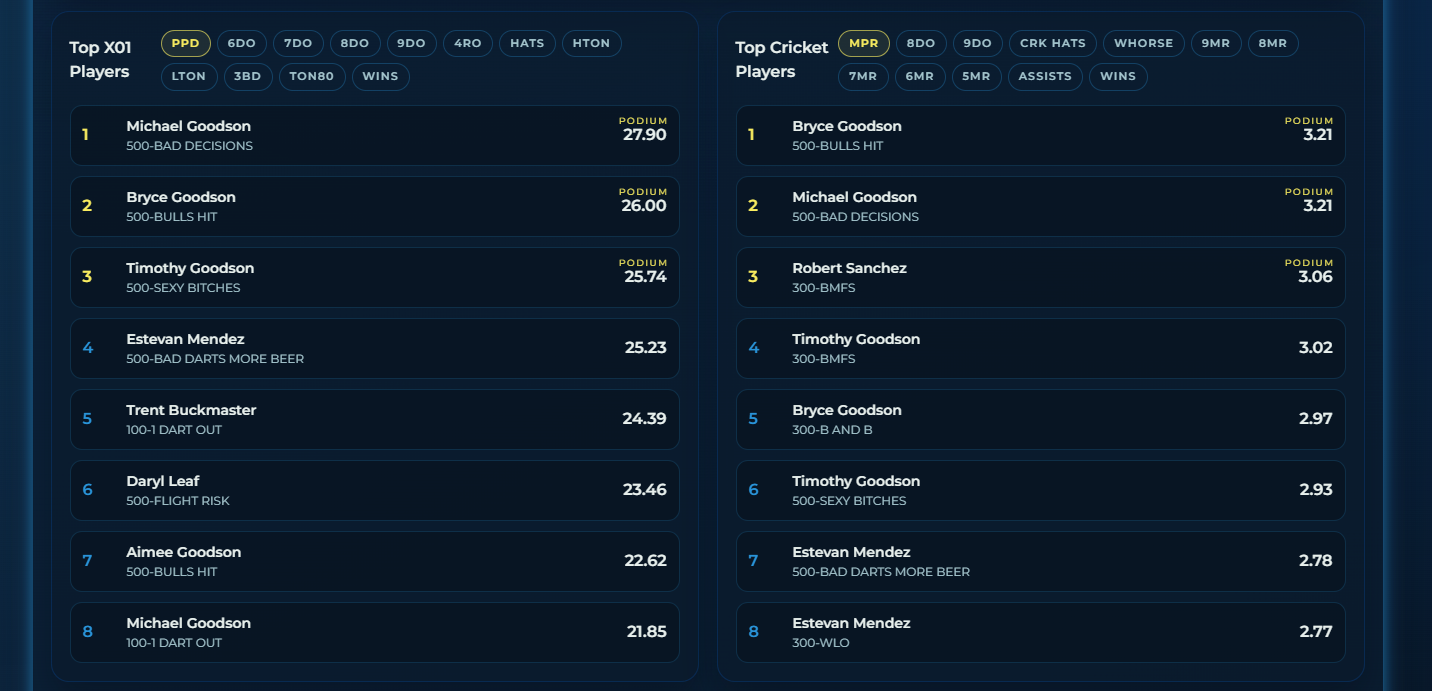Show 9DO statistics for X01
This screenshot has width=1432, height=691.
tap(411, 43)
